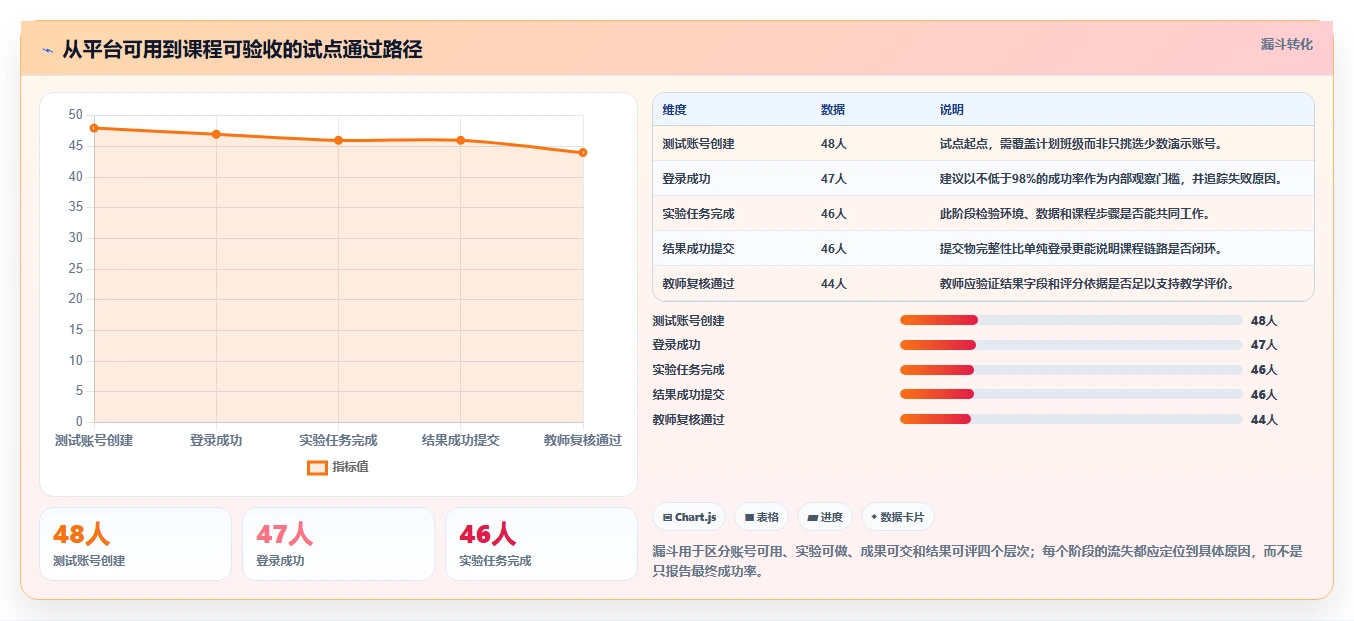Click the chart x-axis label 教师复核通过
Image resolution: width=1354 pixels, height=621 pixels.
point(583,440)
